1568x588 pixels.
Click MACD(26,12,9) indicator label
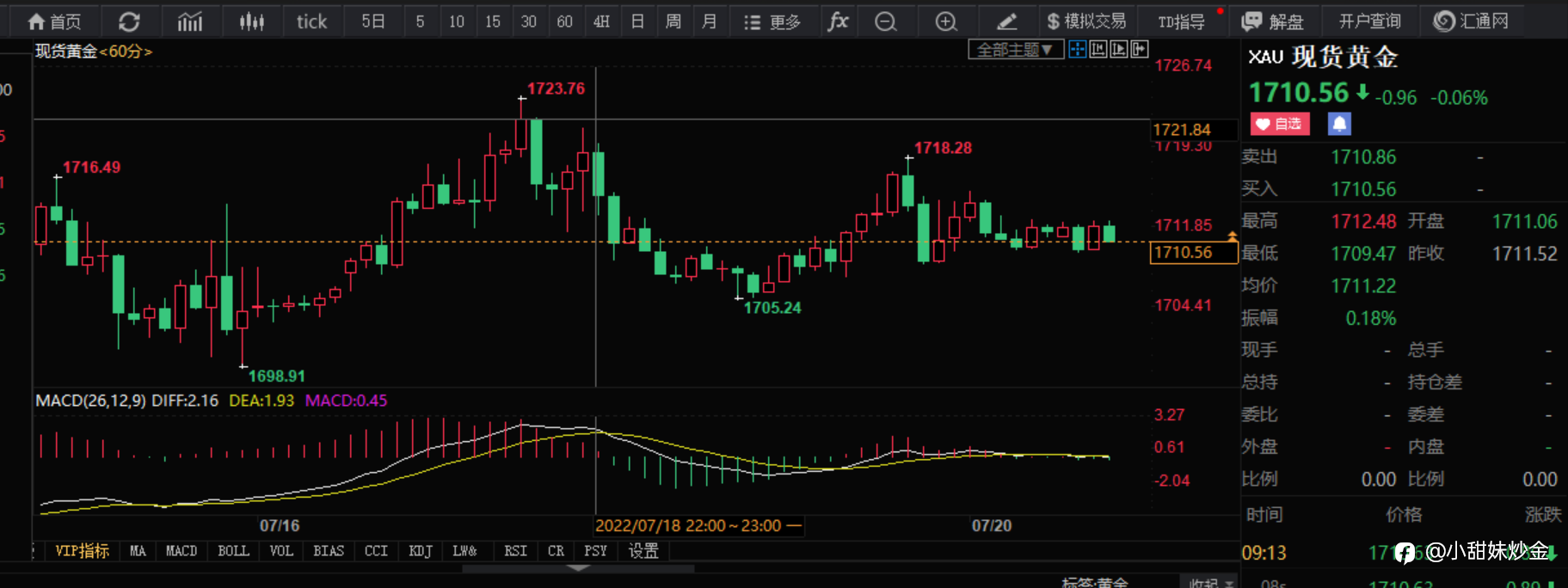[90, 401]
